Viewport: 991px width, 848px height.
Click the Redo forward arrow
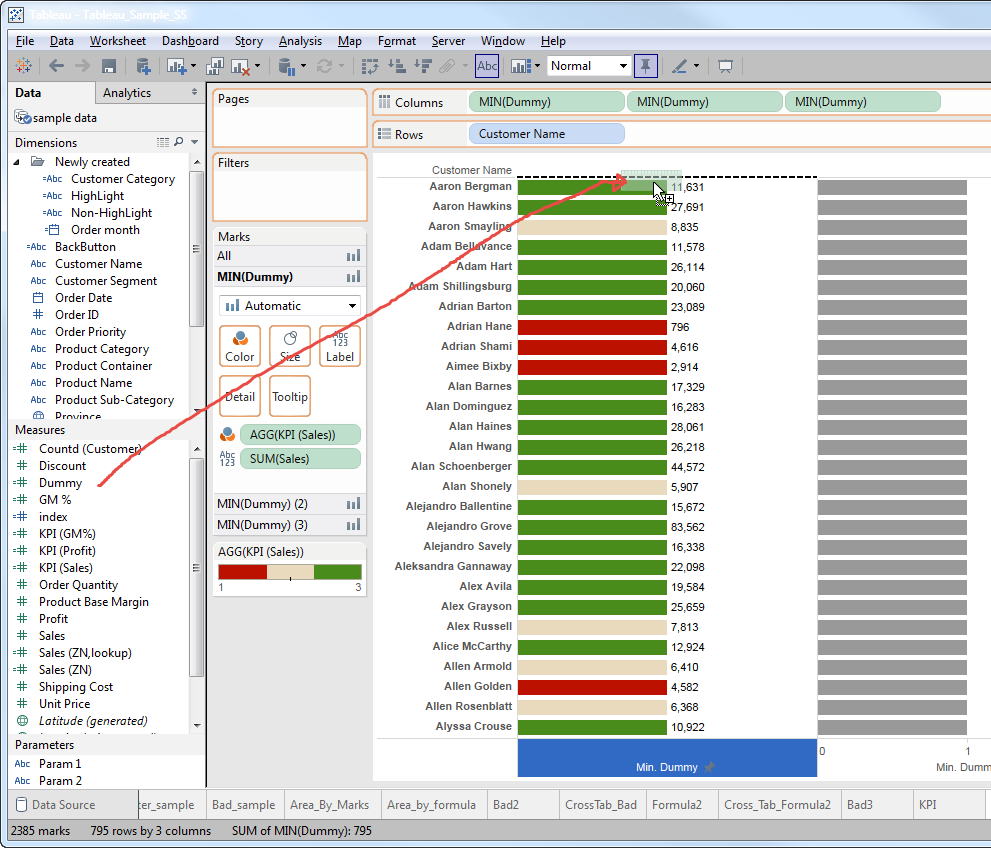pyautogui.click(x=82, y=66)
